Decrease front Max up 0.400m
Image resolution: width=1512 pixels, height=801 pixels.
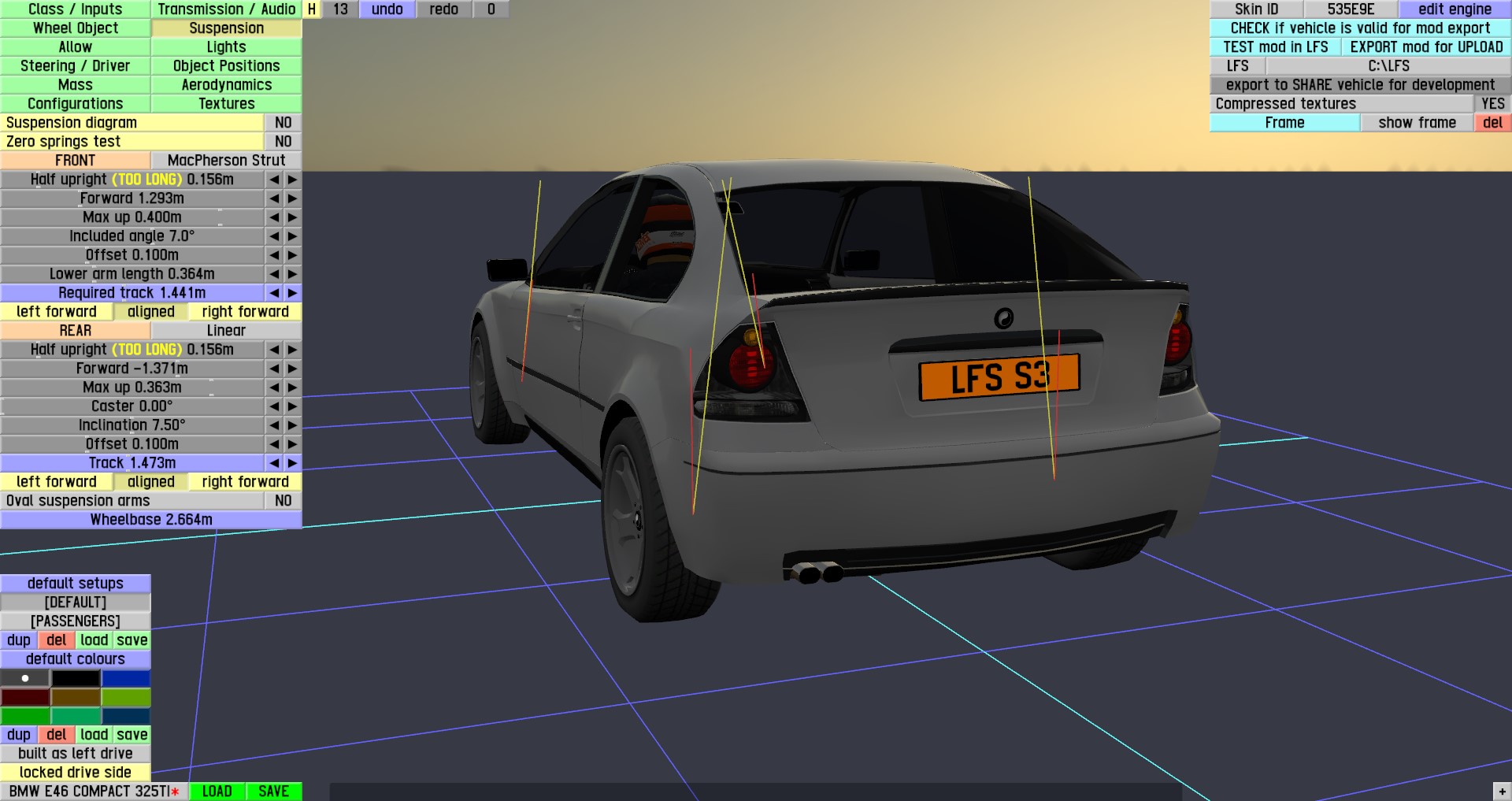click(274, 217)
